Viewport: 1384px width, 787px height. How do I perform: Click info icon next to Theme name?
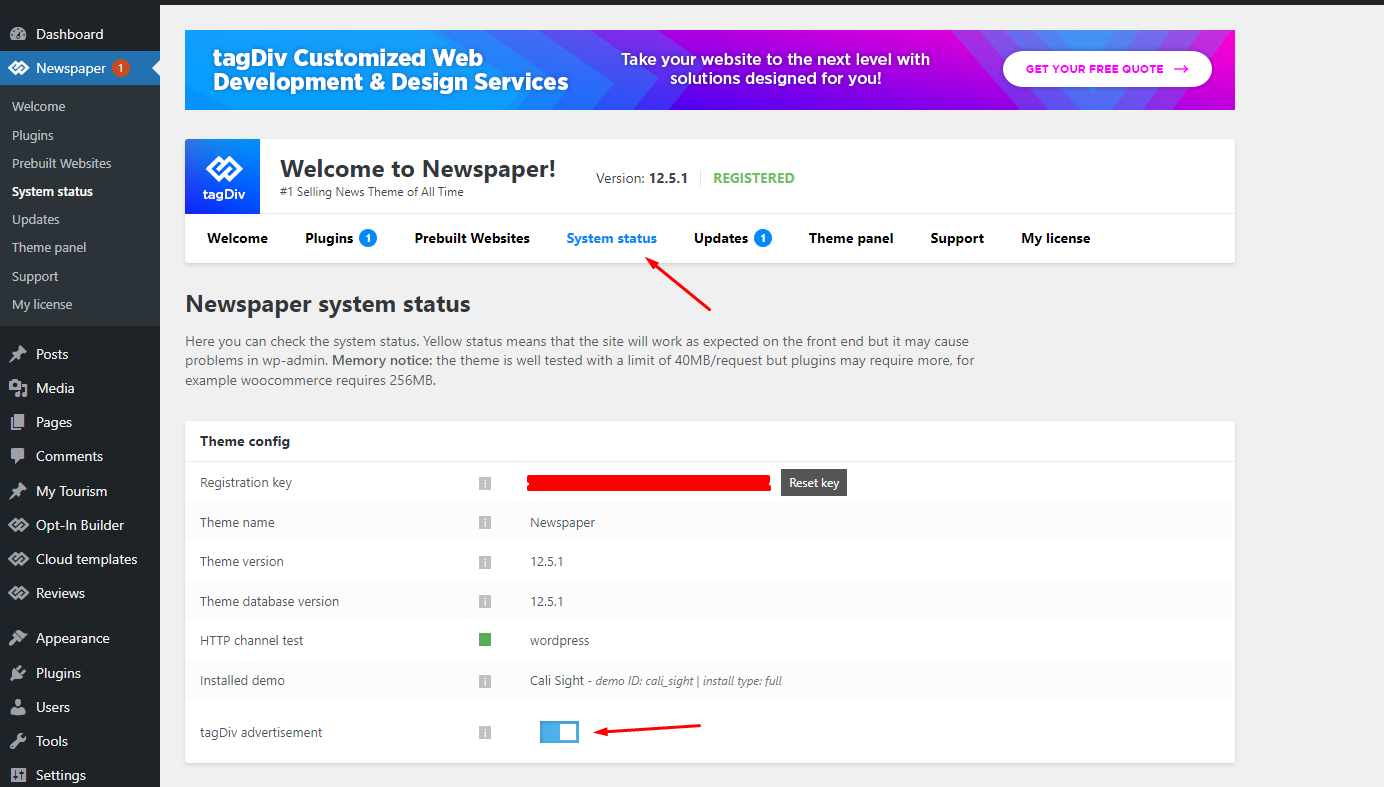point(485,523)
